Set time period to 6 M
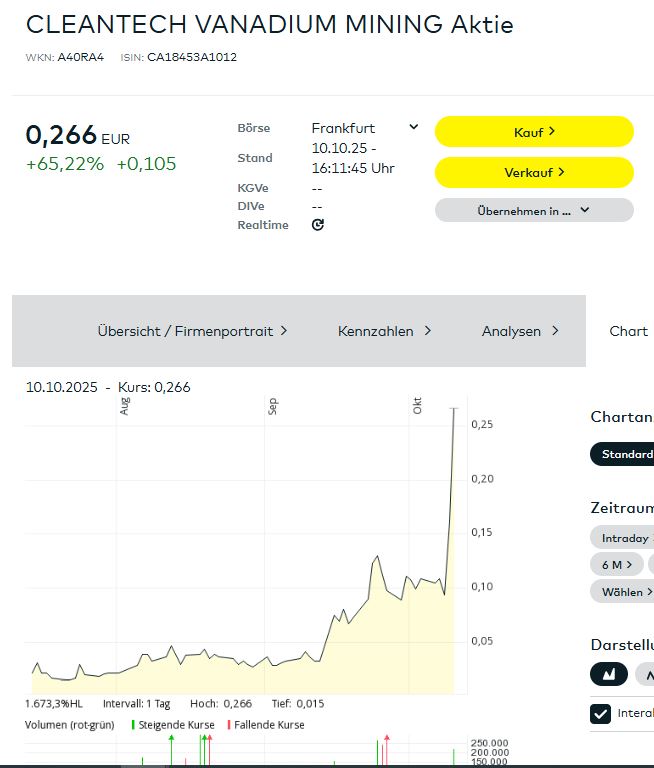 coord(612,565)
